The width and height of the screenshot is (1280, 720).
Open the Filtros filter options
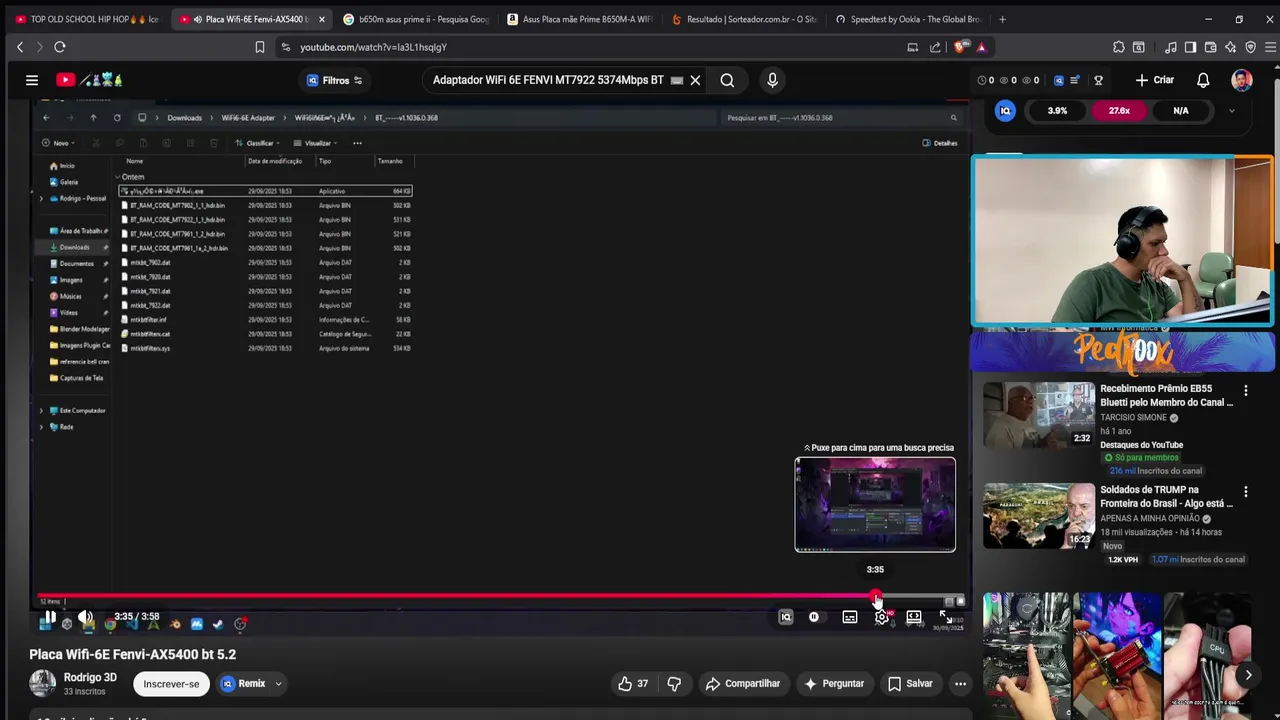pyautogui.click(x=335, y=80)
